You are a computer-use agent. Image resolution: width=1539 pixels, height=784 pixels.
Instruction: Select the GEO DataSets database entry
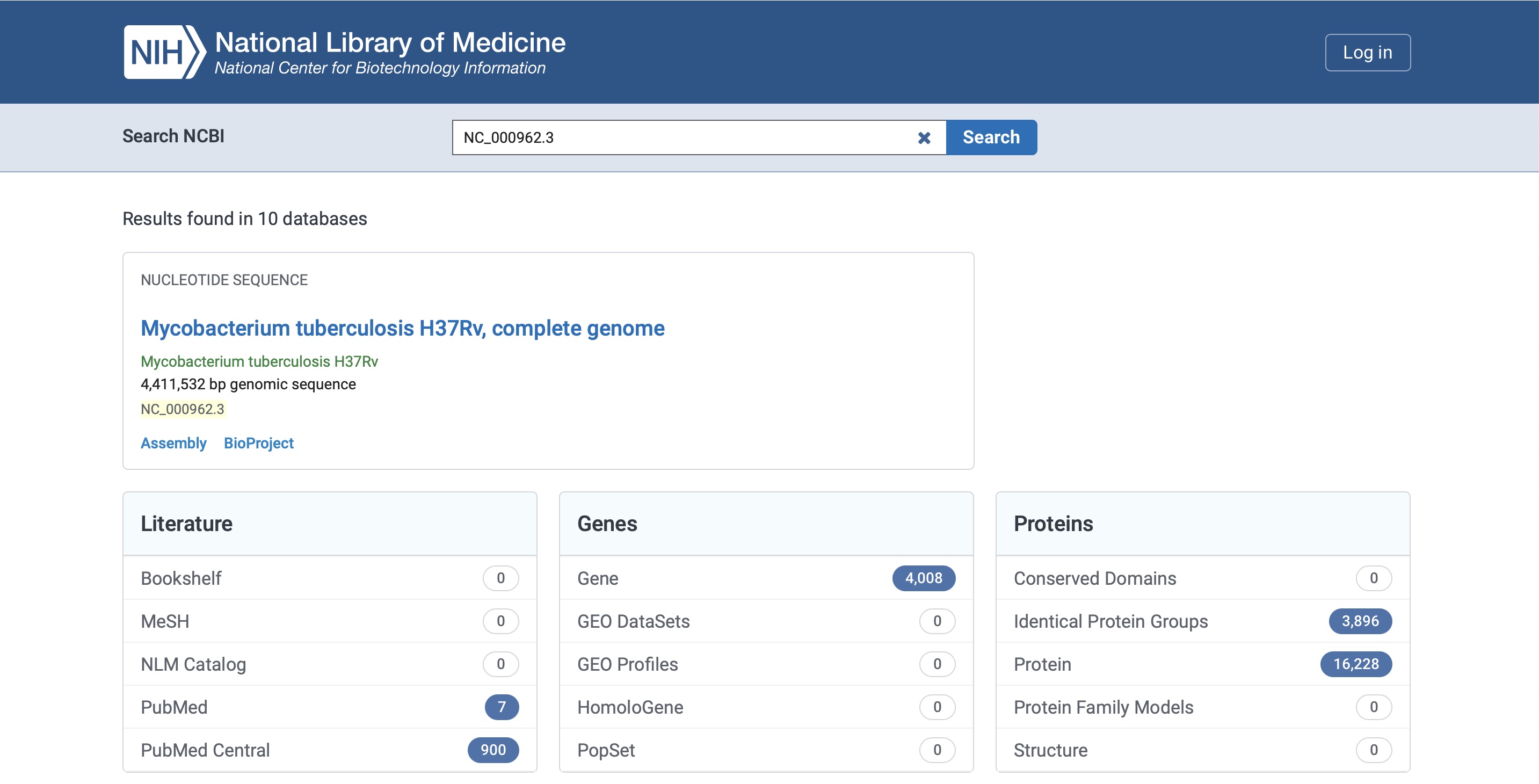633,621
